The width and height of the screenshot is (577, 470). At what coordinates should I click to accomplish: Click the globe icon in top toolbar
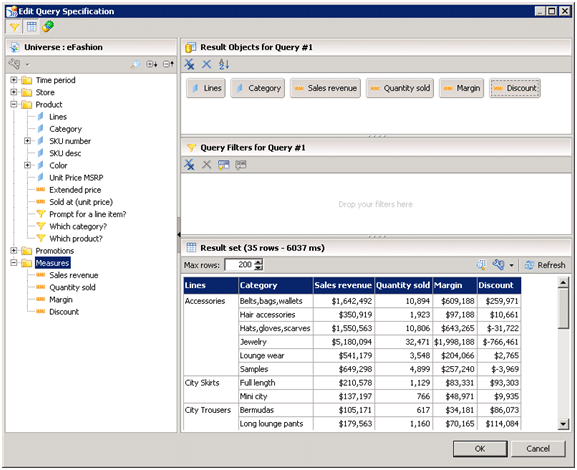point(48,26)
